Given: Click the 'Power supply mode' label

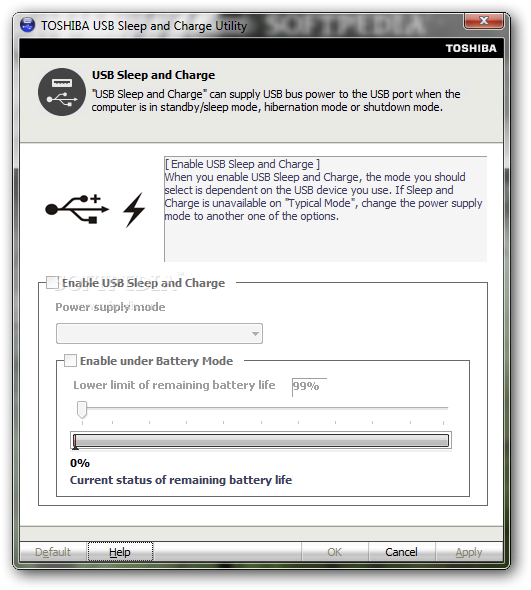Looking at the screenshot, I should coord(110,307).
